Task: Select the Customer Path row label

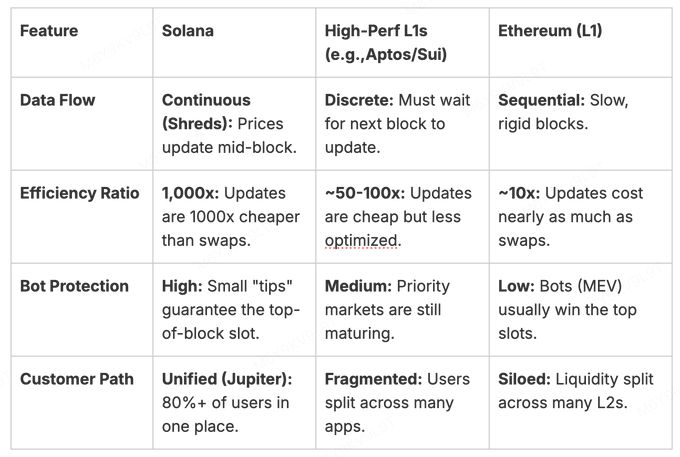Action: coord(77,379)
